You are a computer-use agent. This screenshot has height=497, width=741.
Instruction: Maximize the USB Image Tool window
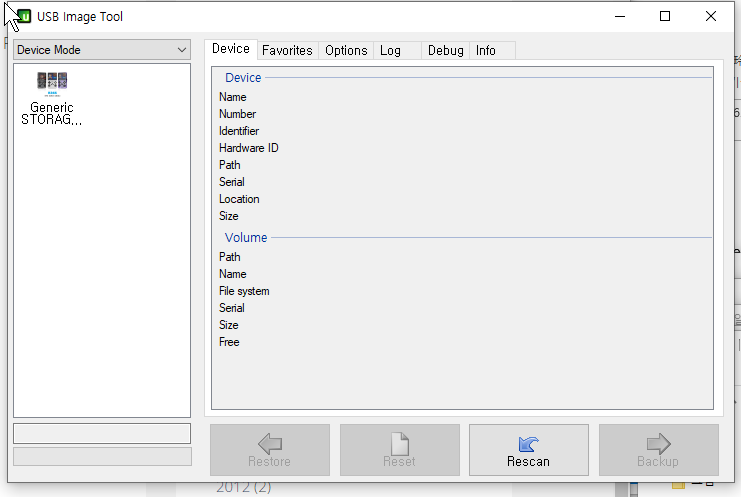665,17
